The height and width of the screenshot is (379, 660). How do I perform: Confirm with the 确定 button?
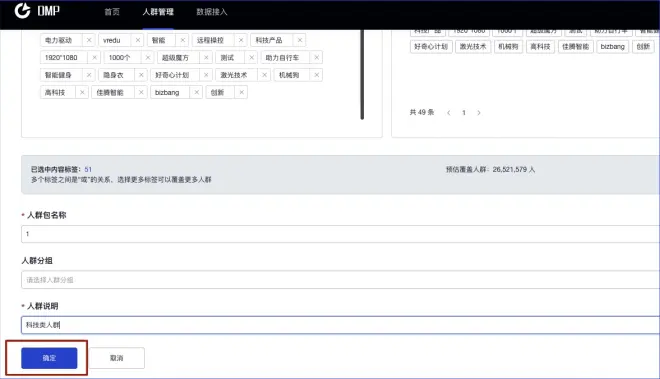click(49, 358)
